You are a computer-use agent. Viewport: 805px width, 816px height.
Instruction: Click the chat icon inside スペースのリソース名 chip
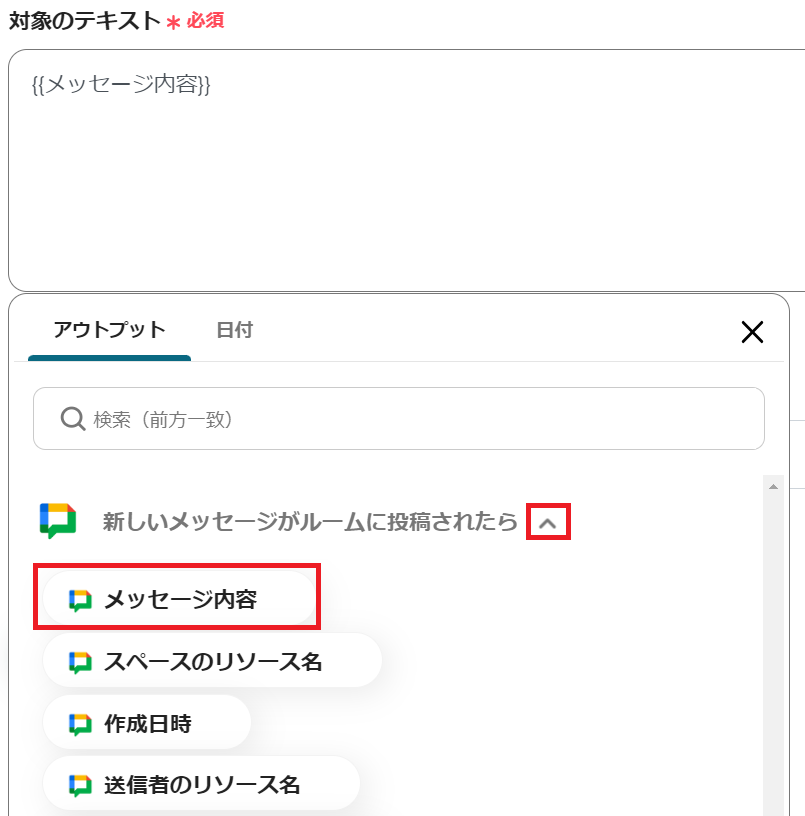click(x=80, y=662)
